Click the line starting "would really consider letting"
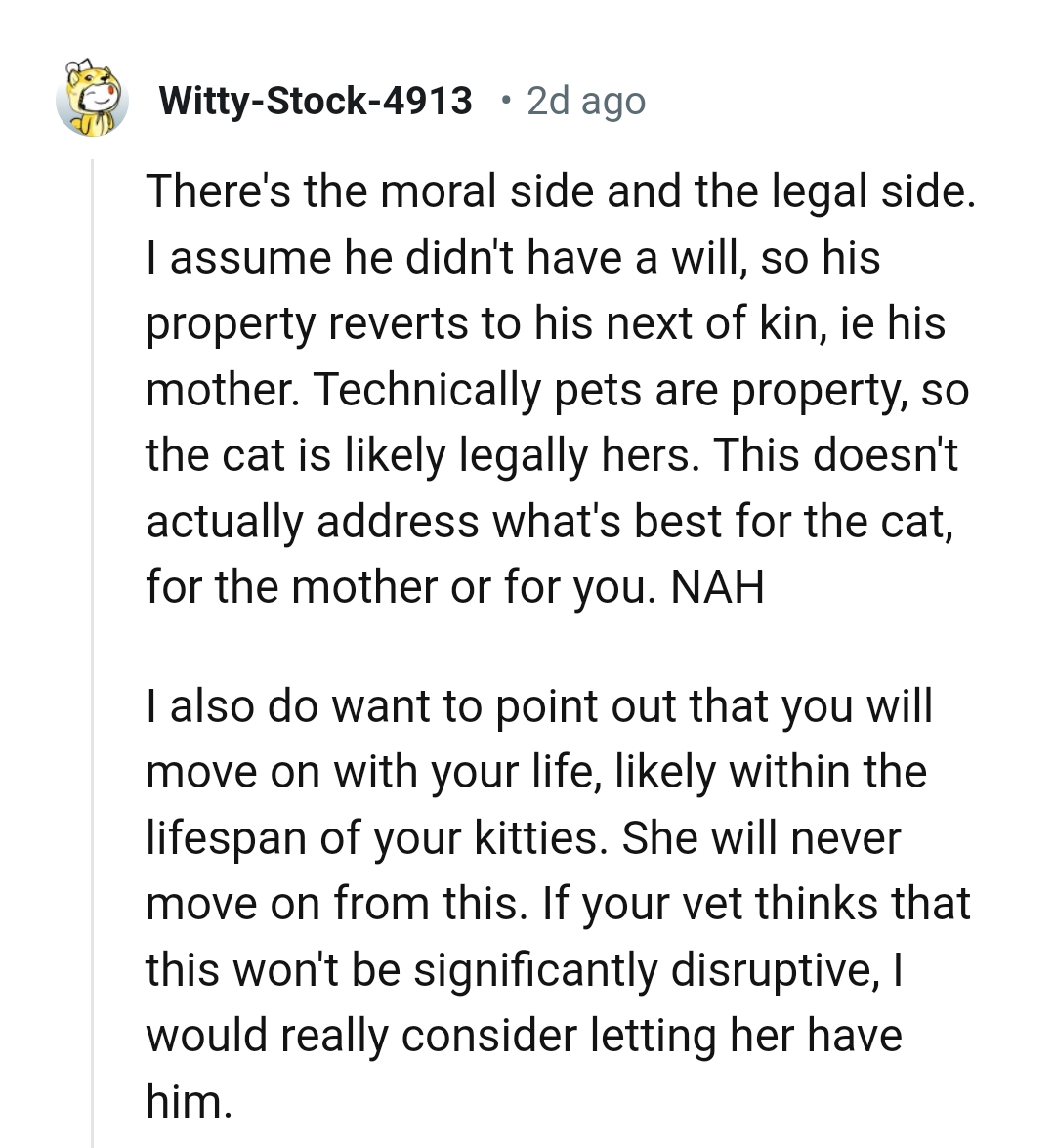The height and width of the screenshot is (1148, 1055). (x=524, y=1036)
